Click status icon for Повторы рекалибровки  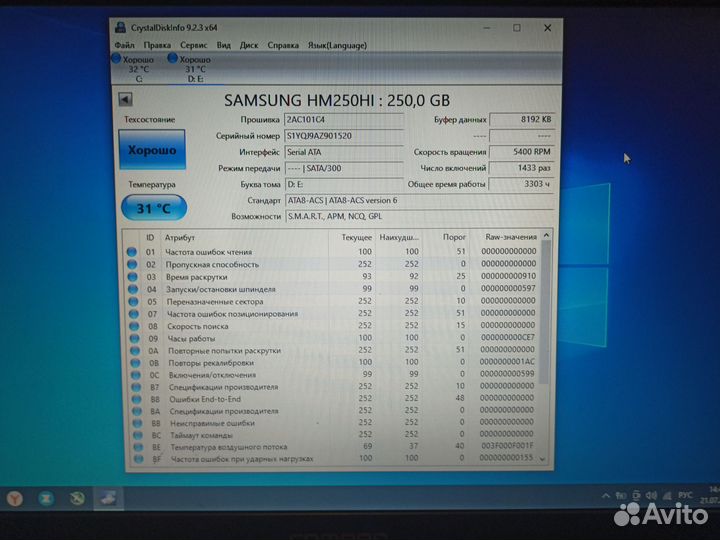135,363
